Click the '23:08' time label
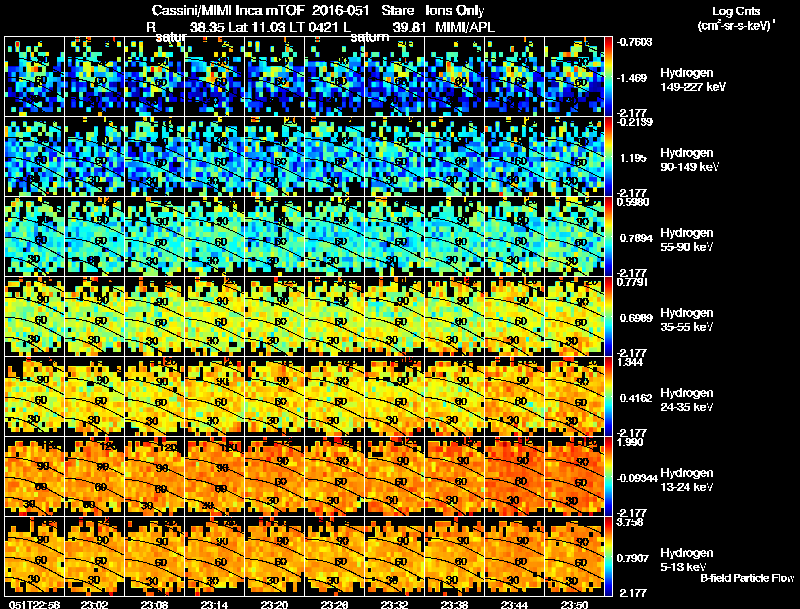The image size is (800, 609). (155, 604)
